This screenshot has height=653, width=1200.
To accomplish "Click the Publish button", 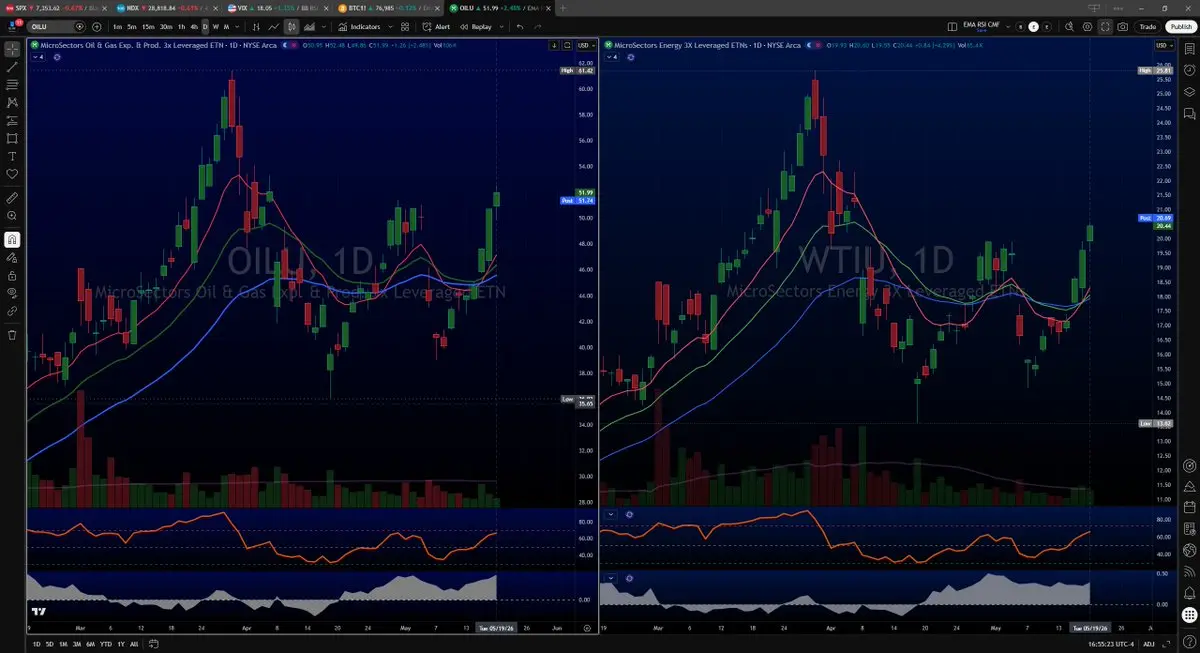I will [1181, 27].
